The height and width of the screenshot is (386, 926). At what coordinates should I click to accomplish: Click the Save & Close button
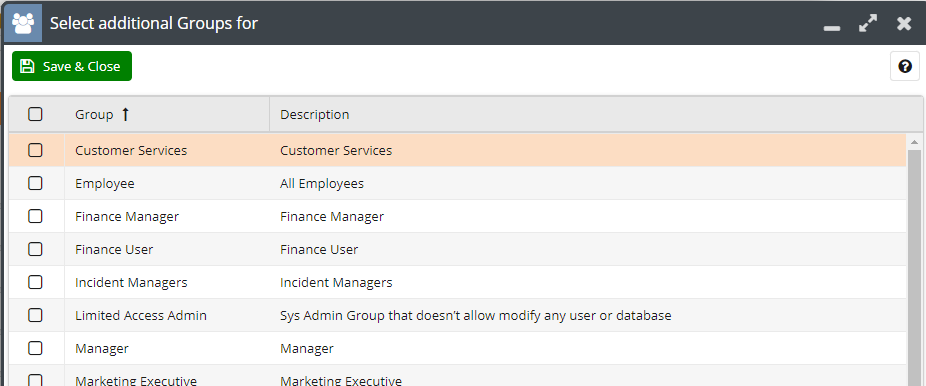click(x=72, y=66)
